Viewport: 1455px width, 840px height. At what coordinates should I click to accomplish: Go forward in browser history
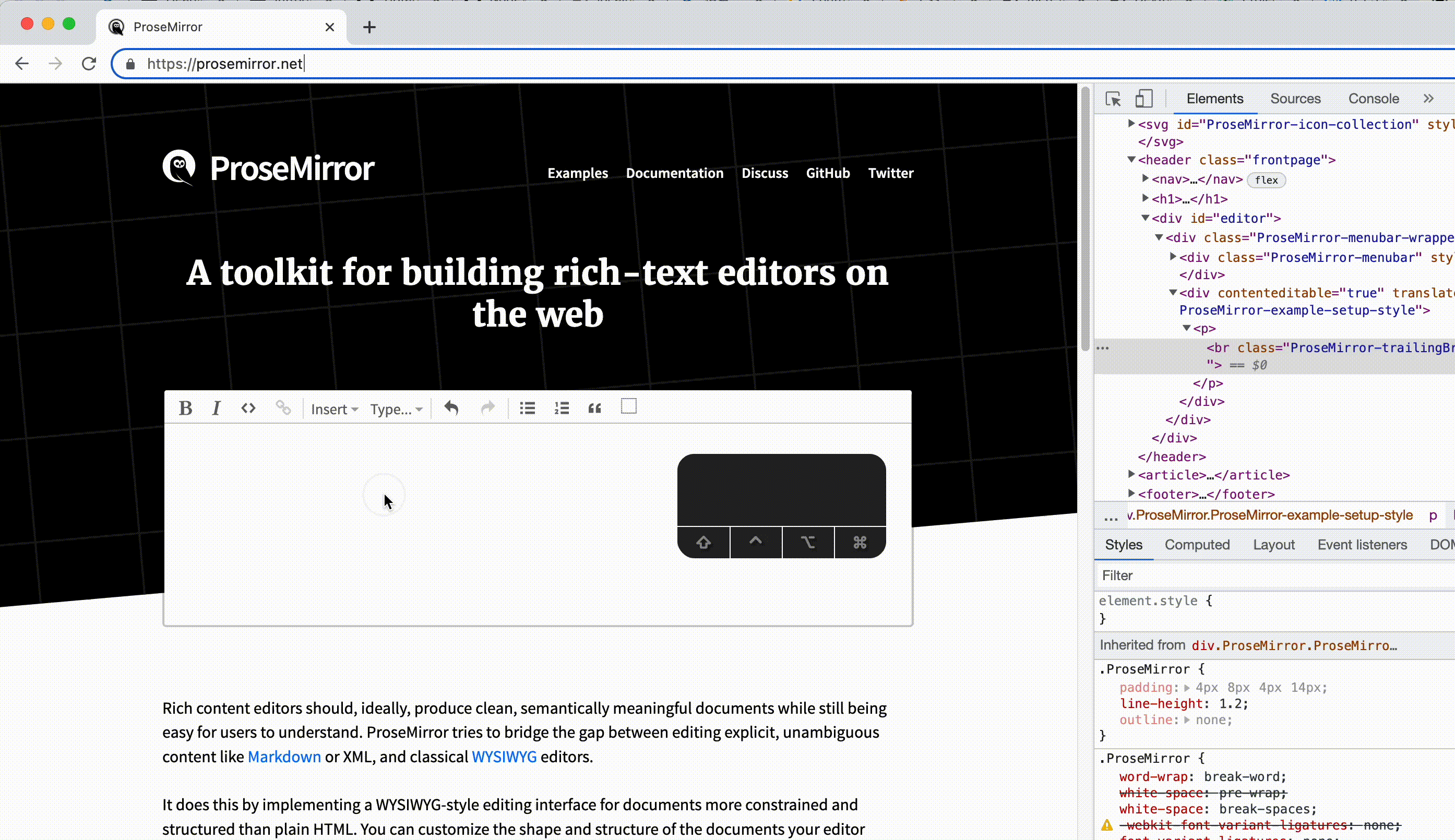(55, 64)
